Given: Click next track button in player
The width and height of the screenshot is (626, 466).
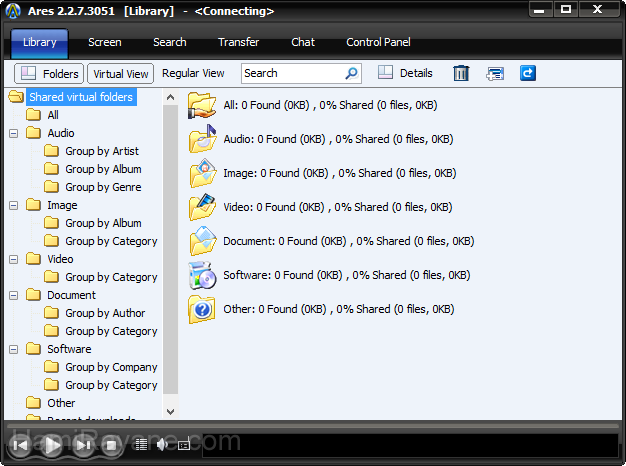Looking at the screenshot, I should point(83,444).
